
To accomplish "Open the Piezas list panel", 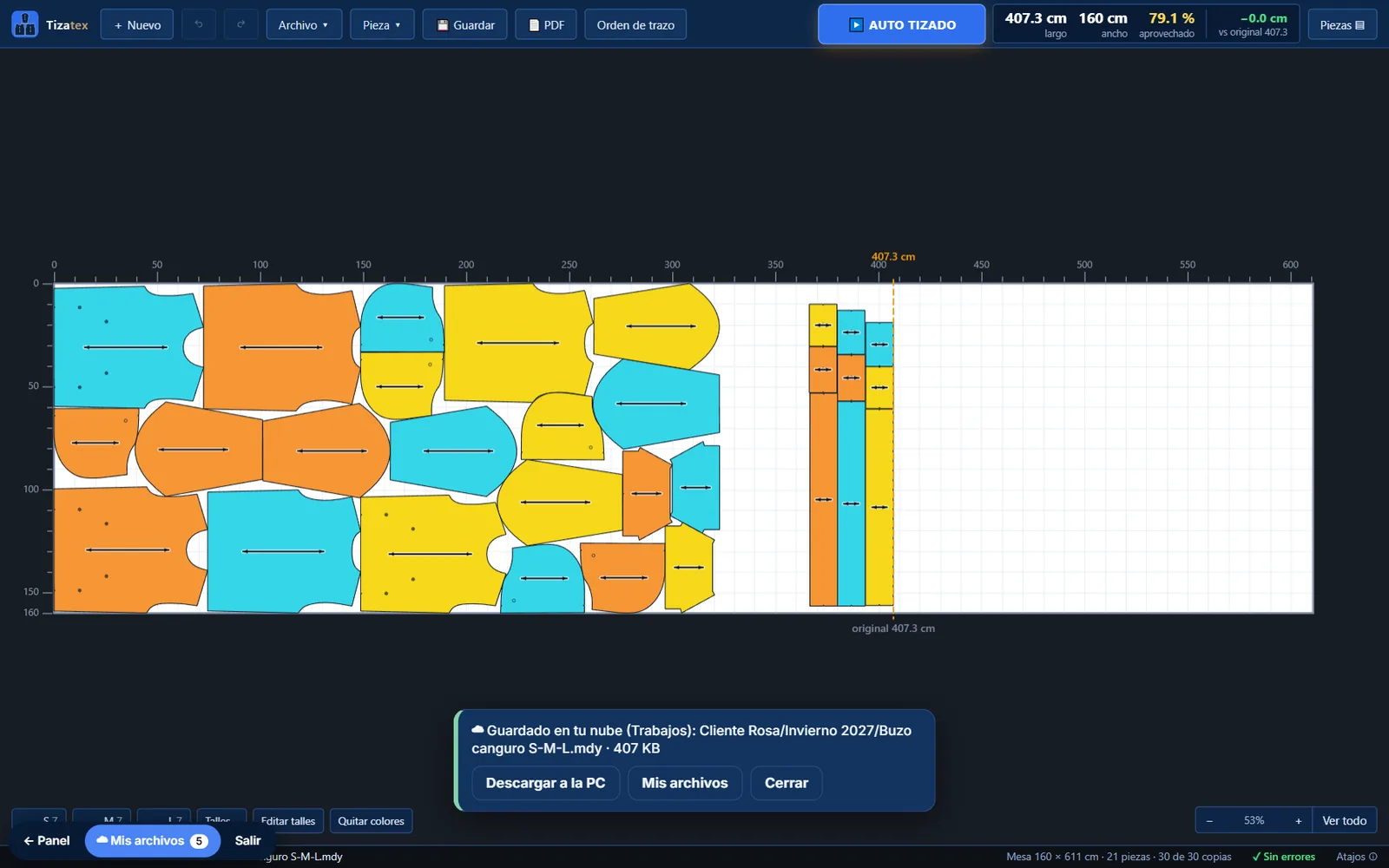I will tap(1342, 24).
